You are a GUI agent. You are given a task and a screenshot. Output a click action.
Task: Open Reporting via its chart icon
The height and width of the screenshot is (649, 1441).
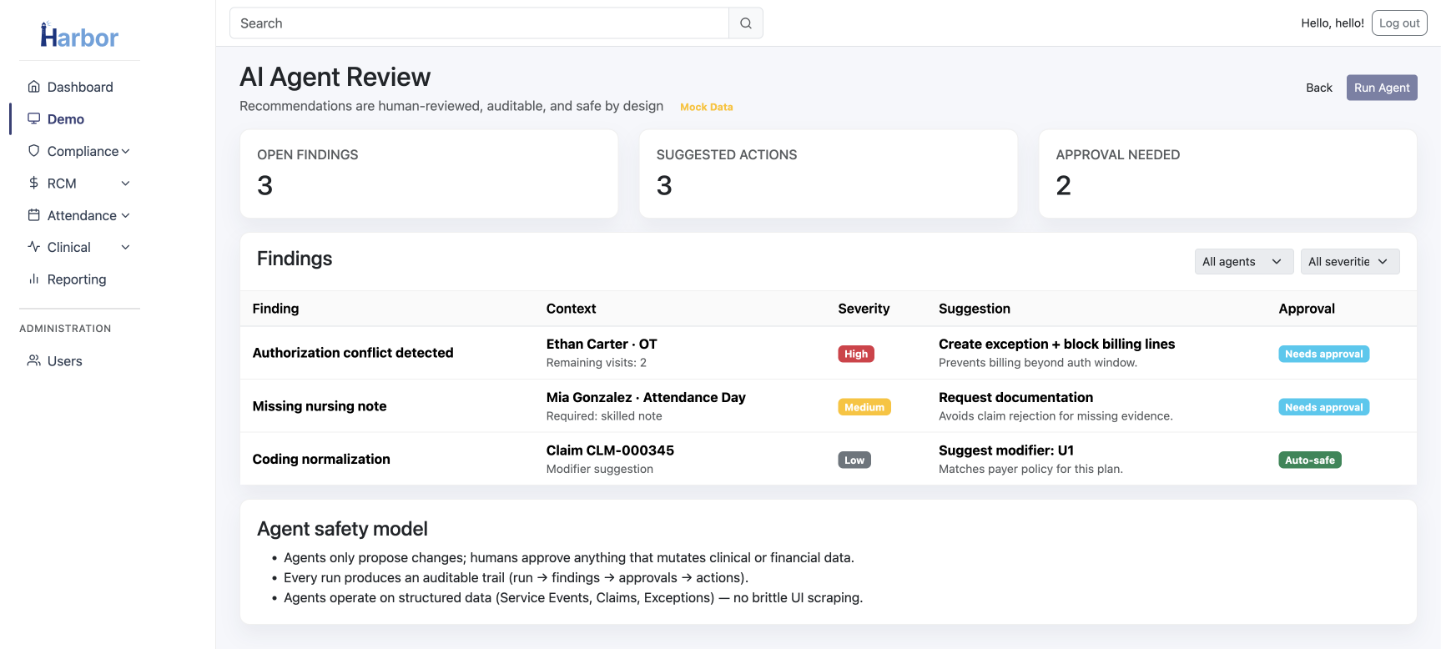[x=33, y=279]
